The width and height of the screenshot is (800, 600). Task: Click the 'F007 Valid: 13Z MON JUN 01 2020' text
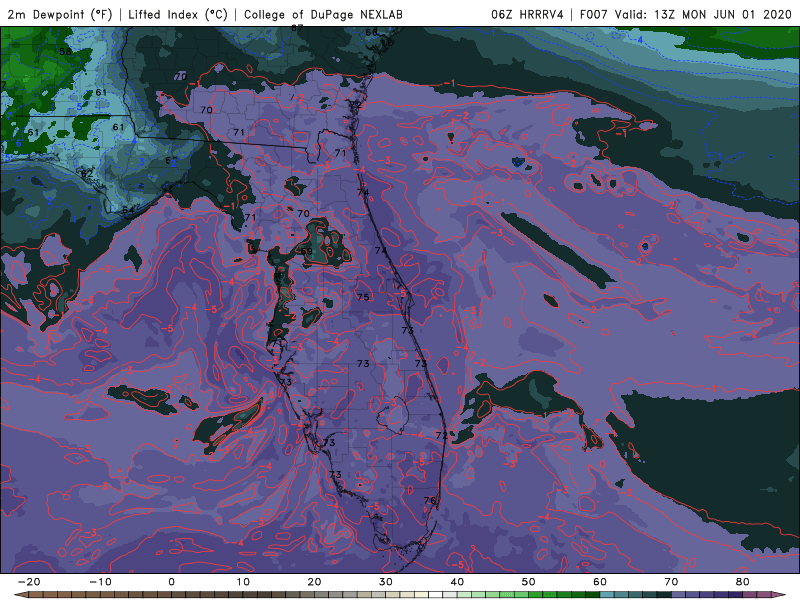(x=685, y=14)
